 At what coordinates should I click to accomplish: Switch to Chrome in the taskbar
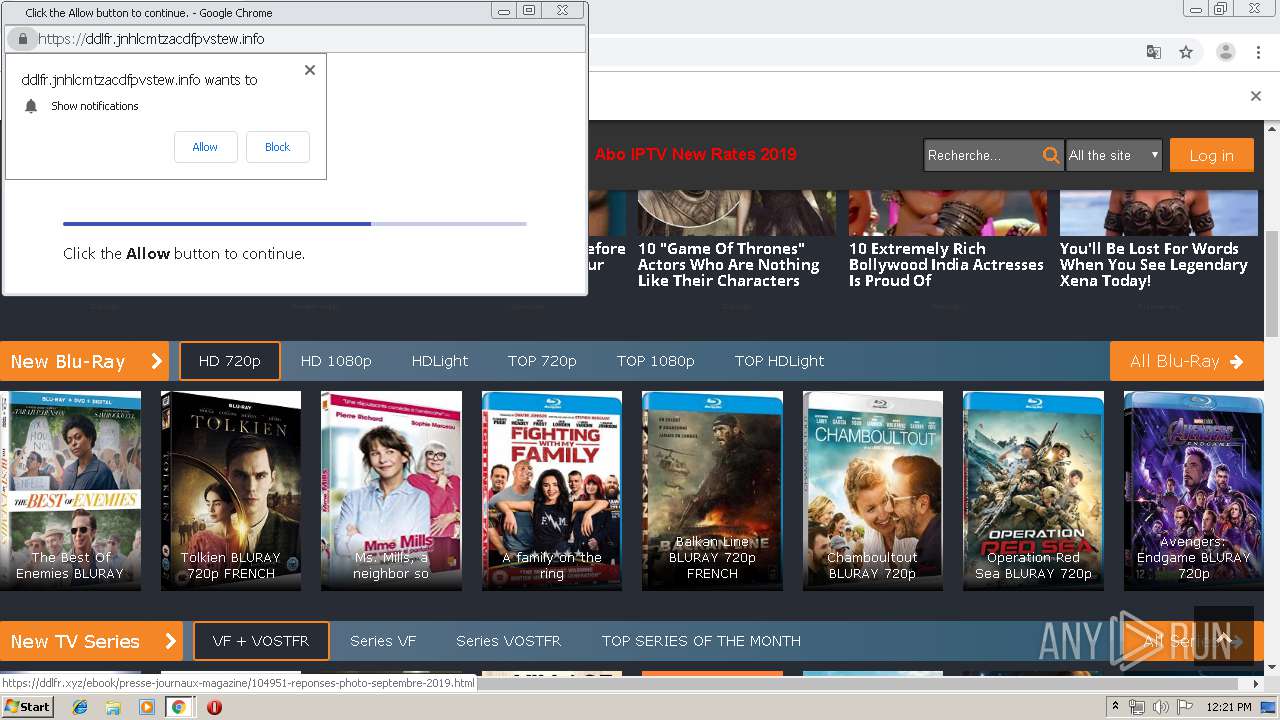click(178, 707)
